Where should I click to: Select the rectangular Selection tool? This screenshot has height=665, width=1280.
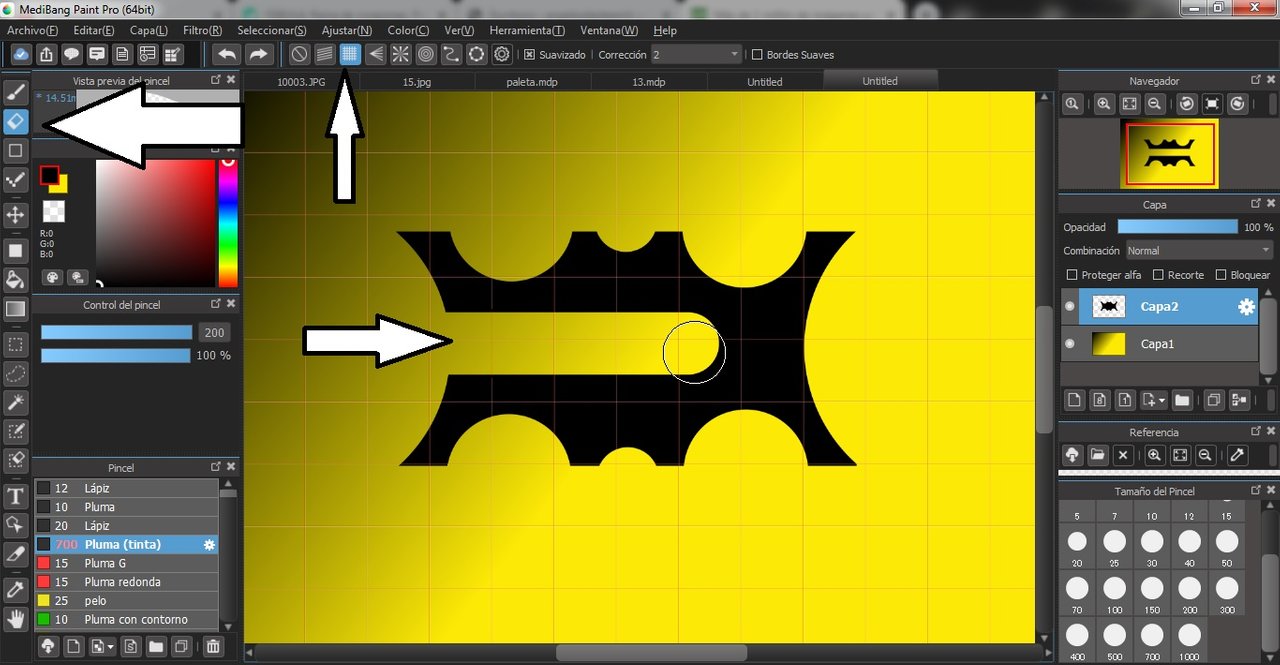[x=15, y=345]
